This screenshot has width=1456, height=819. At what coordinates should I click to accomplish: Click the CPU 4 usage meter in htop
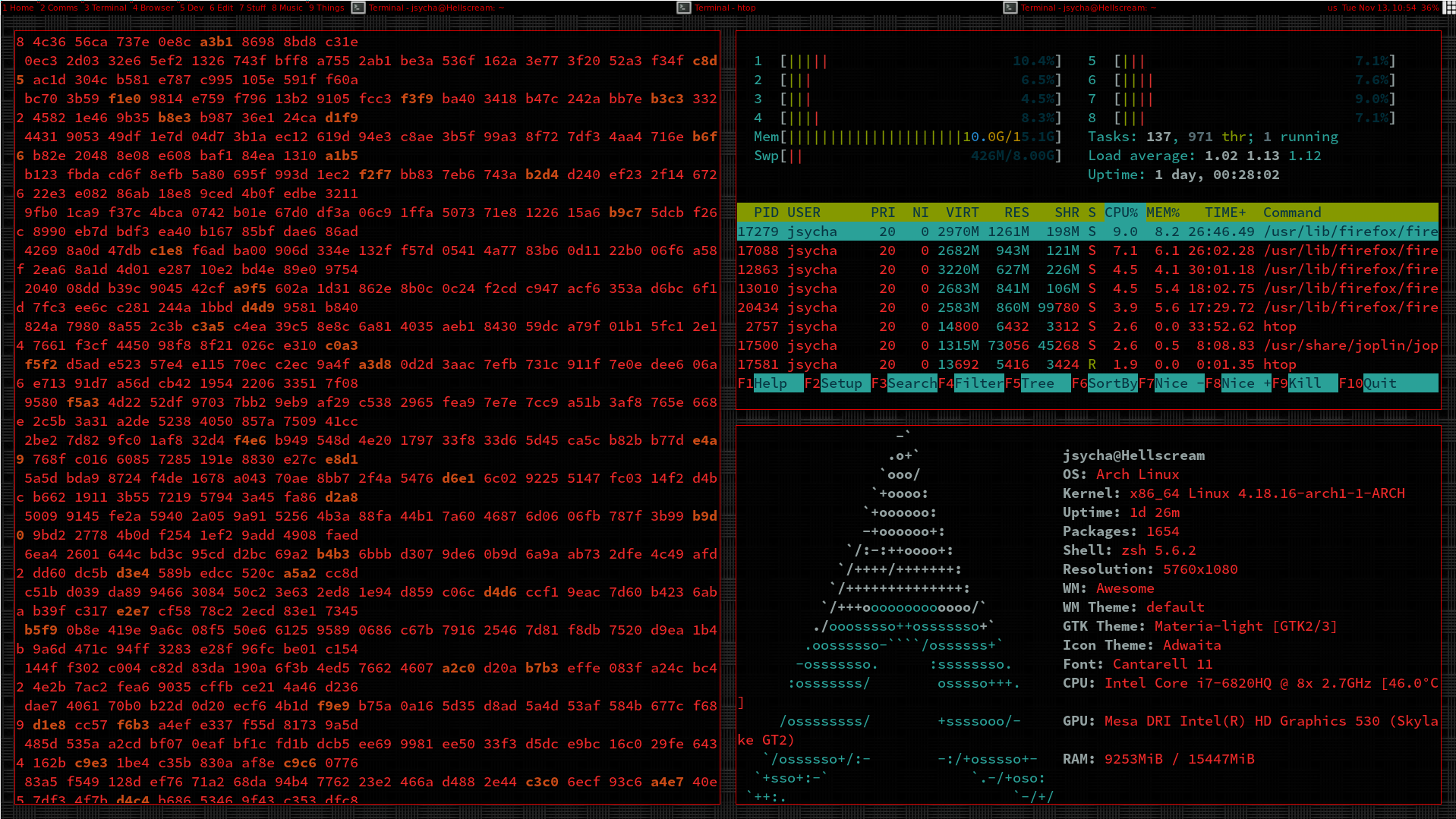908,118
